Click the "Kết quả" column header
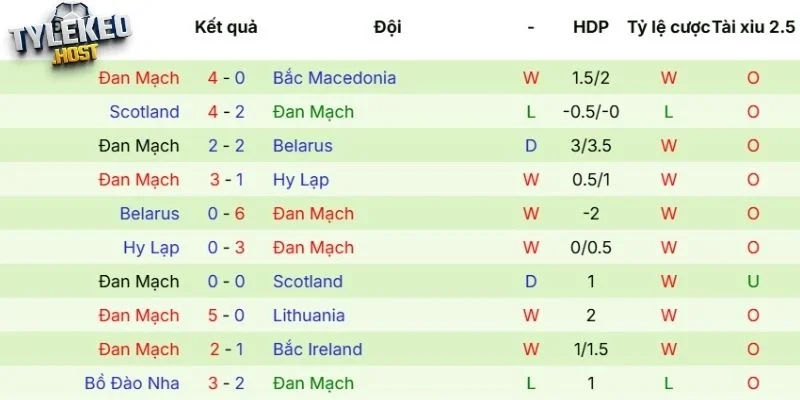Image resolution: width=800 pixels, height=400 pixels. coord(226,27)
